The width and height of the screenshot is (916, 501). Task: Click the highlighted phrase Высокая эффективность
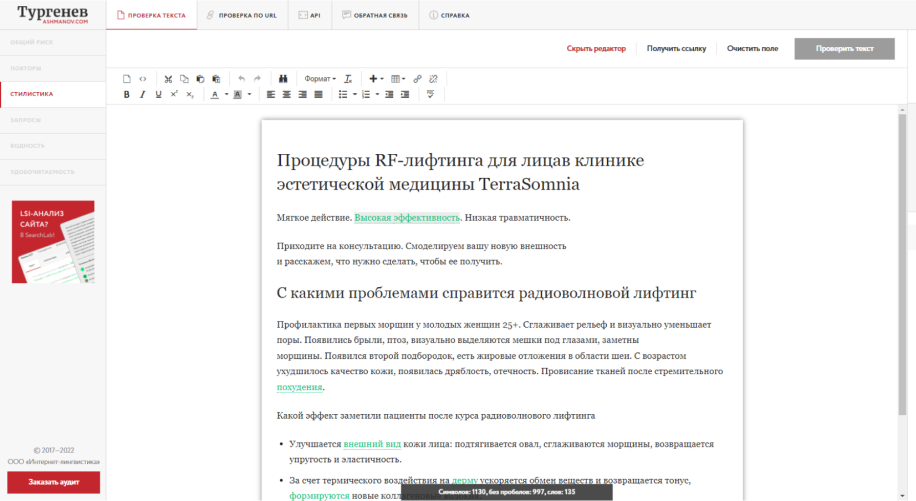tap(407, 218)
